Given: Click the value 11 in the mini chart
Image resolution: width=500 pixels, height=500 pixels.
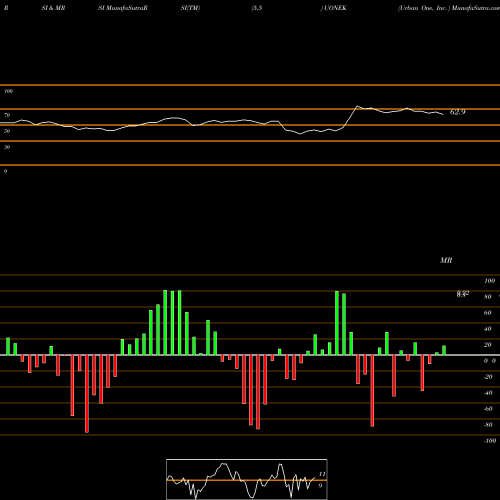Looking at the screenshot, I should click(x=322, y=474).
